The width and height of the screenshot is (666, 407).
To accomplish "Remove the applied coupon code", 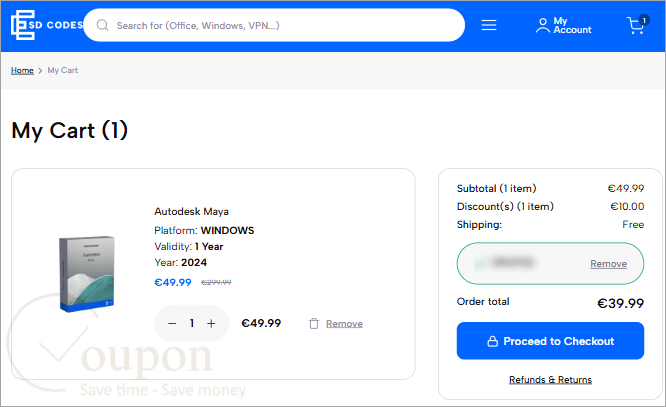I will tap(608, 264).
